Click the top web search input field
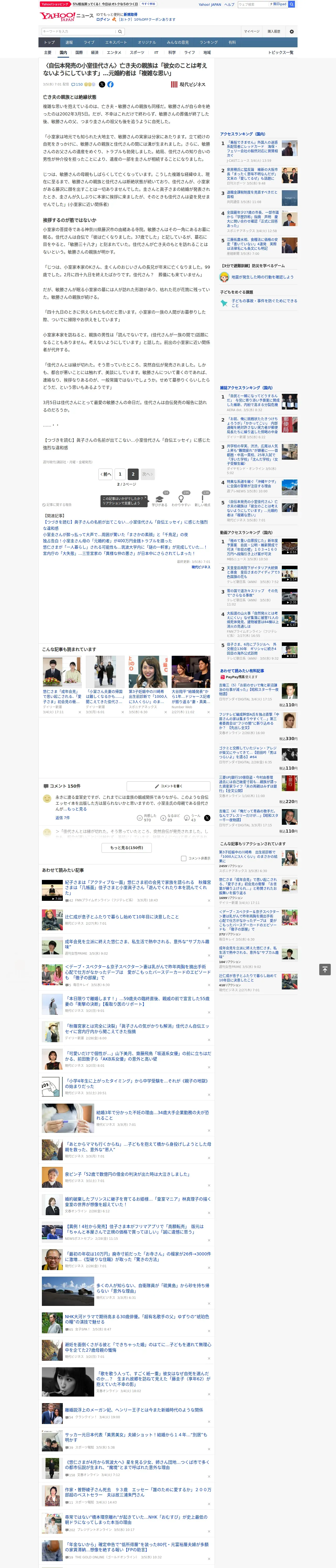The image size is (336, 1568). [254, 4]
